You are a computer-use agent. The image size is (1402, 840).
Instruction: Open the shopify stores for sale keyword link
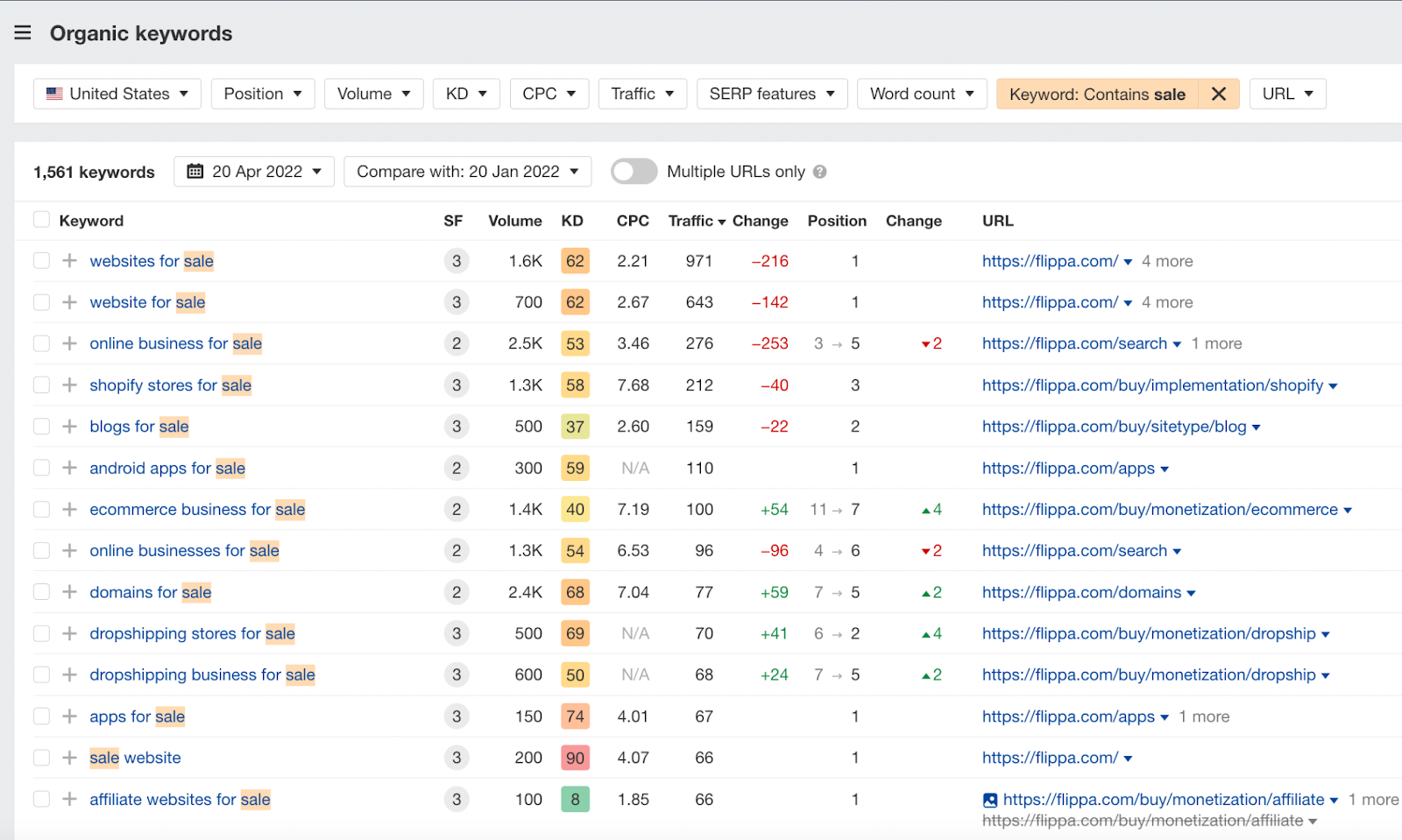(x=170, y=385)
